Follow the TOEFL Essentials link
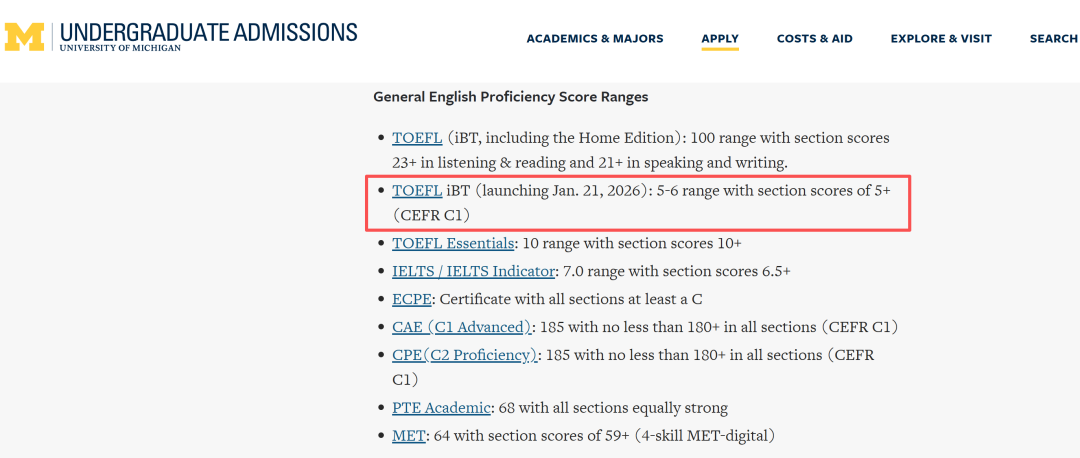The width and height of the screenshot is (1080, 458). coord(453,243)
